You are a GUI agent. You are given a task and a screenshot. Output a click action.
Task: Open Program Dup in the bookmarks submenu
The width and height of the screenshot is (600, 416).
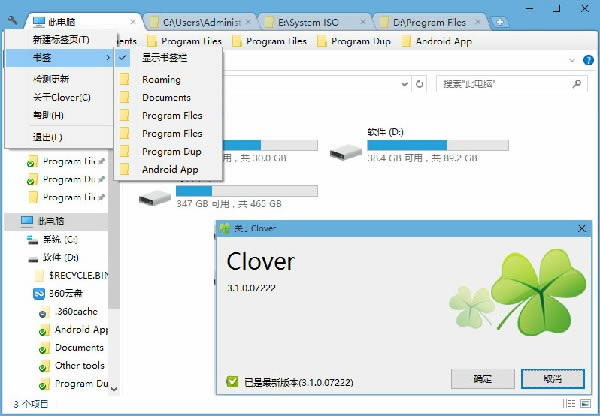(x=168, y=152)
